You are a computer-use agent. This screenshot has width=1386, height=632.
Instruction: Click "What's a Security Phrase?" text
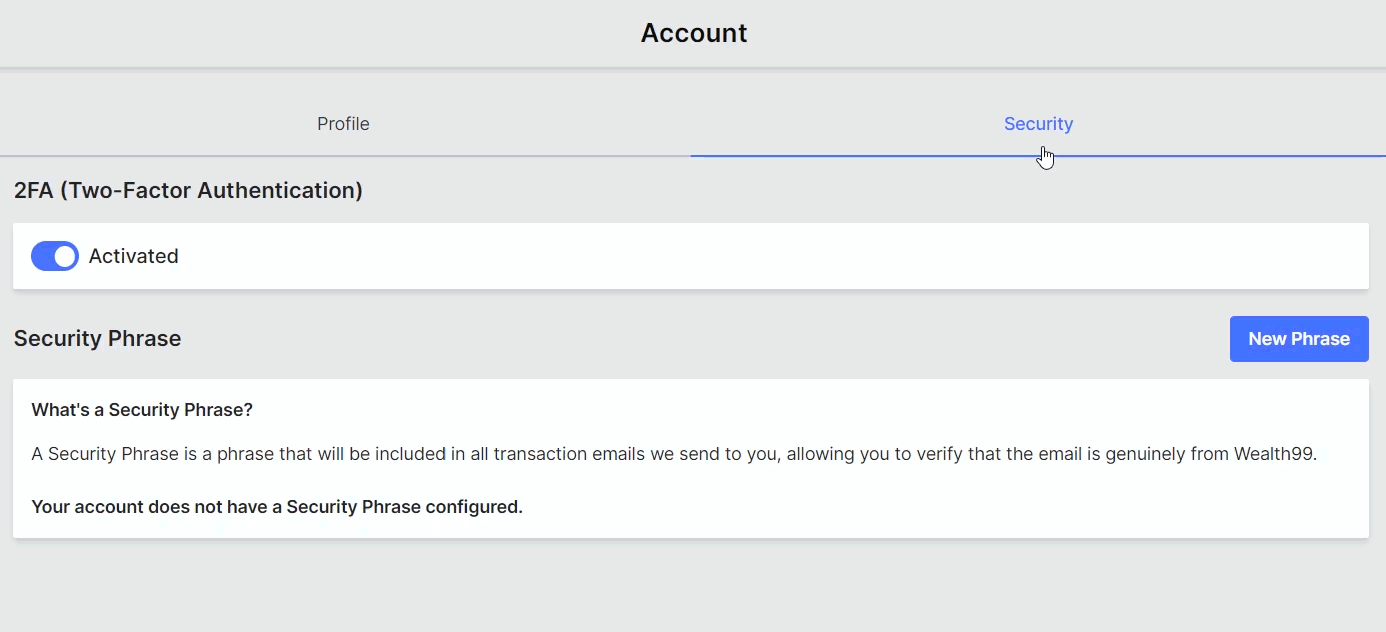pyautogui.click(x=142, y=410)
